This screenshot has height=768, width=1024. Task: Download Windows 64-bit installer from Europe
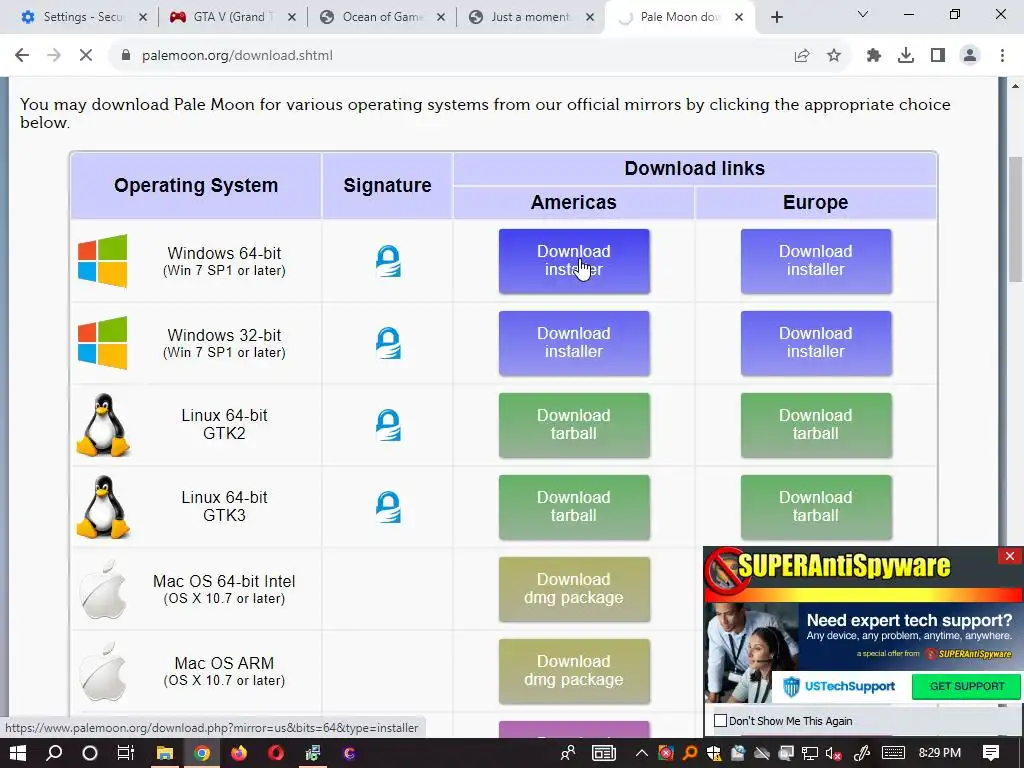click(816, 261)
